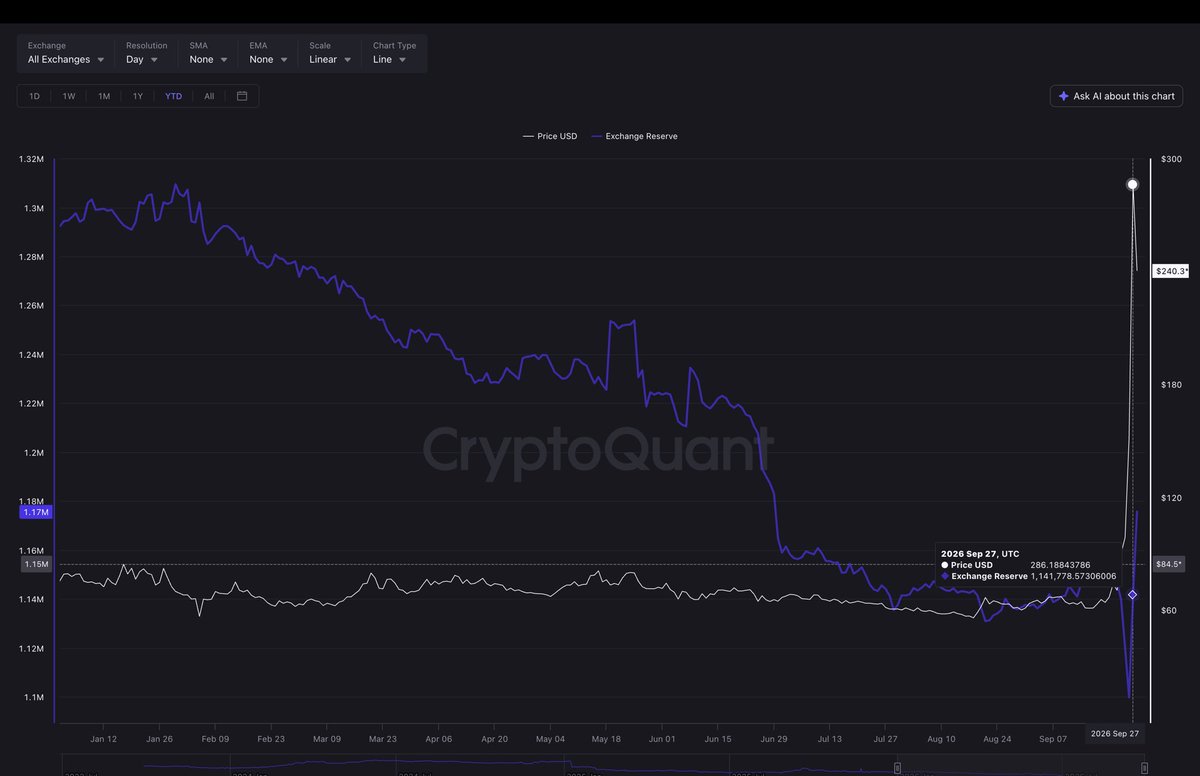
Task: Click the purple Exchange Reserve diamond marker
Action: click(1132, 594)
